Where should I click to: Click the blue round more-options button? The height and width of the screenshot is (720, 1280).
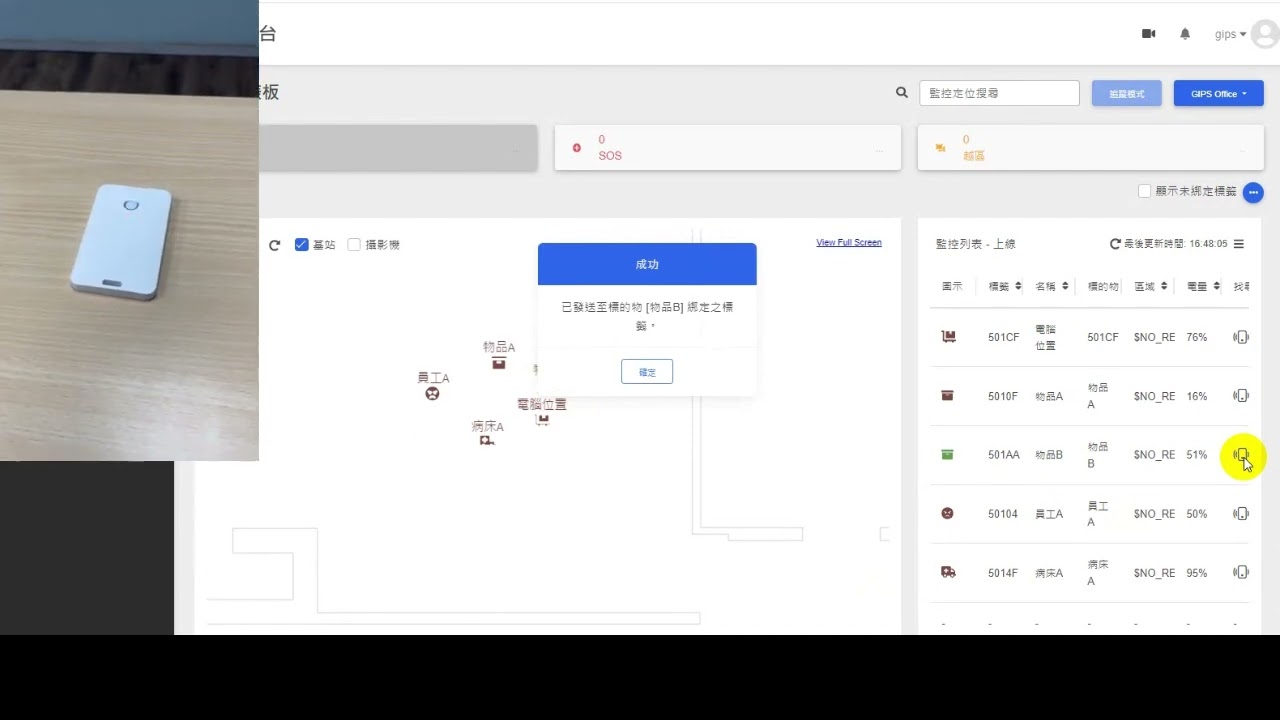[x=1253, y=192]
